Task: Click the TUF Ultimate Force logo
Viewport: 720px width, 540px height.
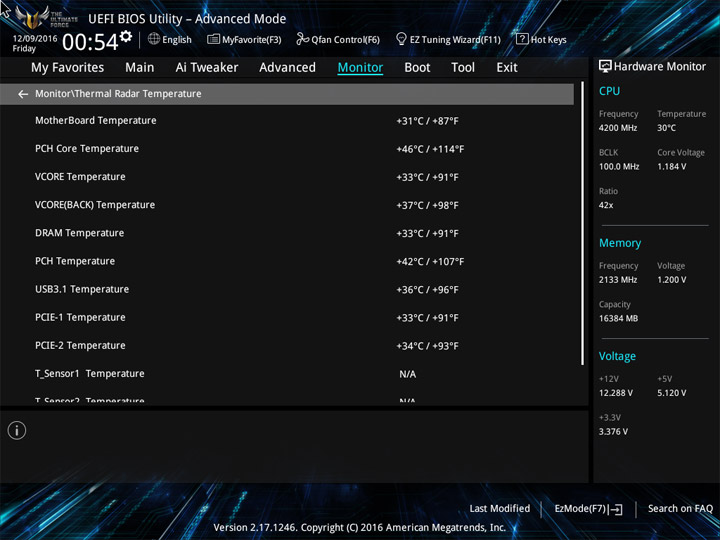Action: (46, 18)
